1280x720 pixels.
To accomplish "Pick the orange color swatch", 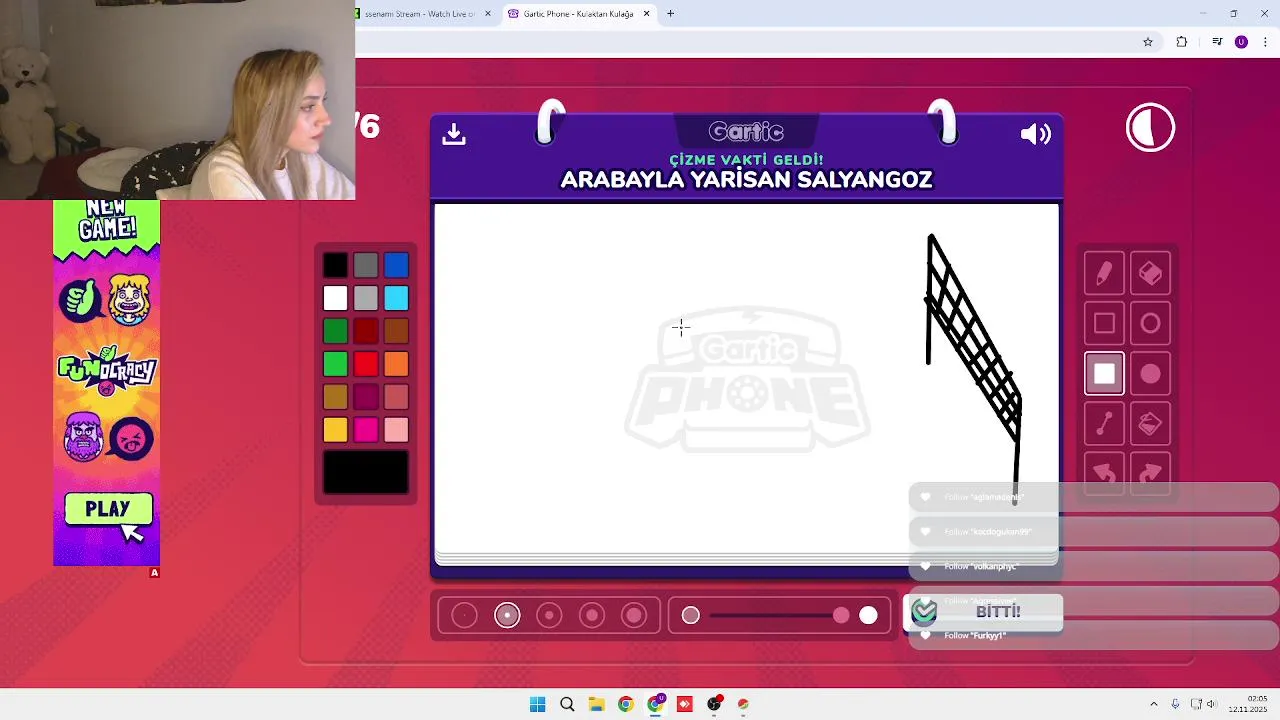I will coord(396,364).
